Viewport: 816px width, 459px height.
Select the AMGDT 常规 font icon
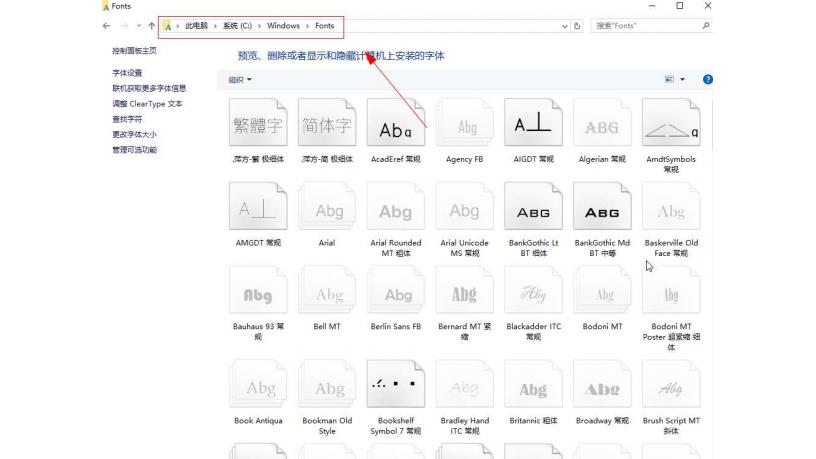click(258, 206)
